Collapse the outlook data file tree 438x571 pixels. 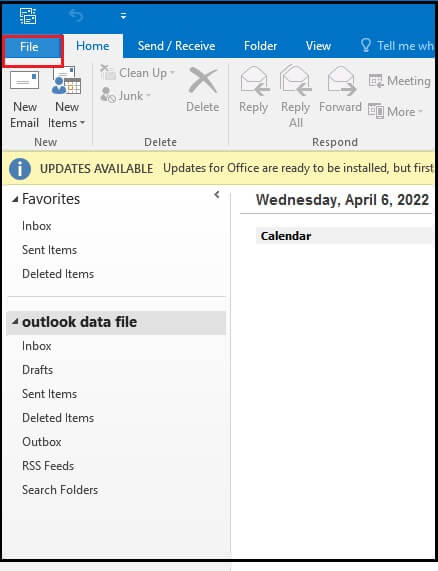15,322
